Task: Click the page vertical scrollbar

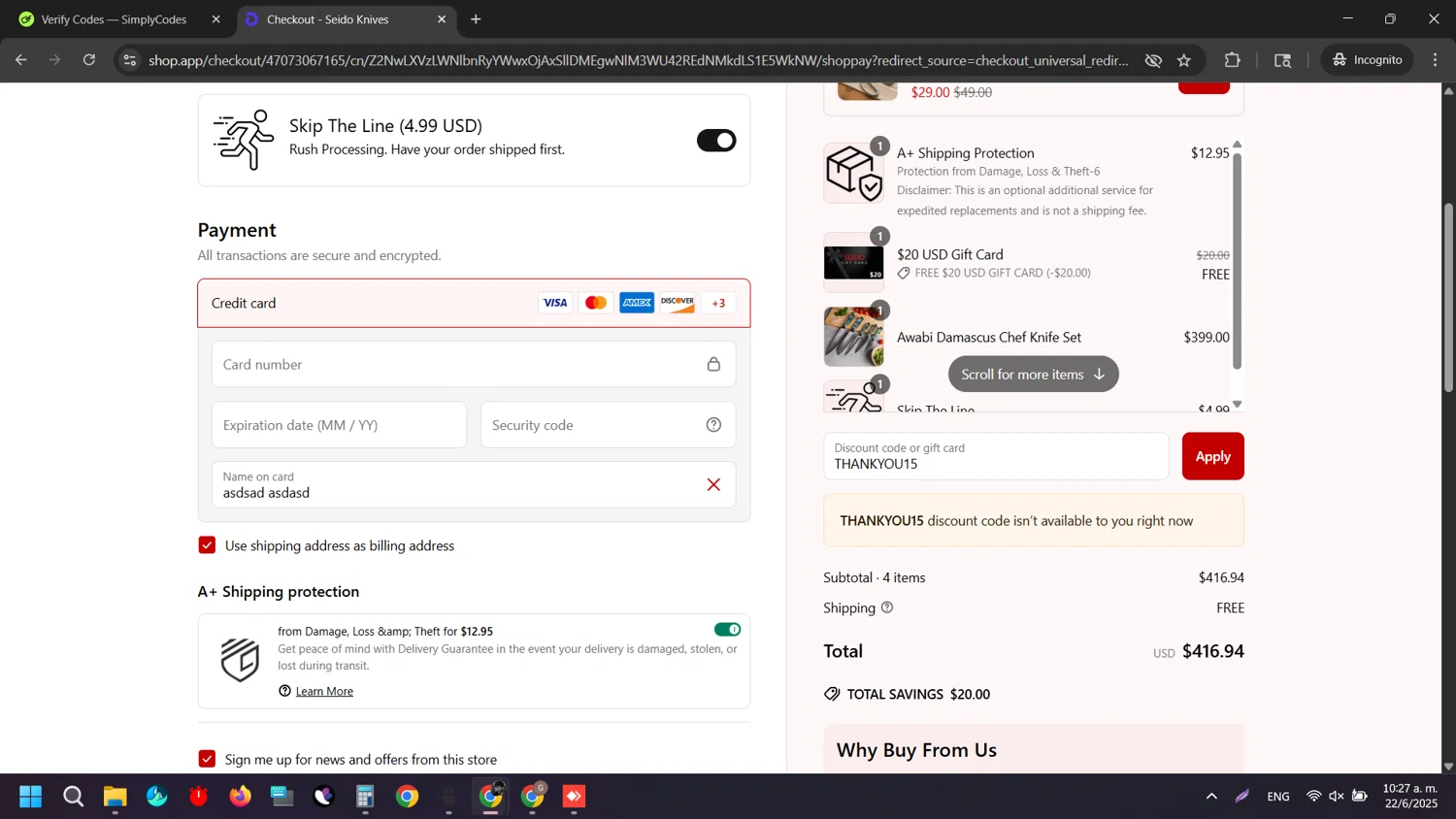Action: click(1447, 297)
